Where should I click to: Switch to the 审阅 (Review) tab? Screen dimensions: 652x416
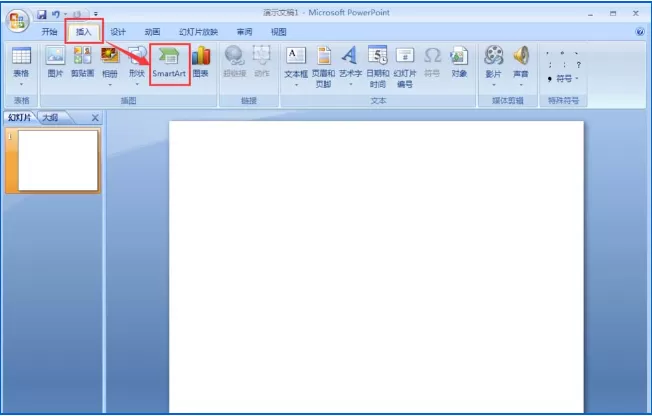[244, 32]
